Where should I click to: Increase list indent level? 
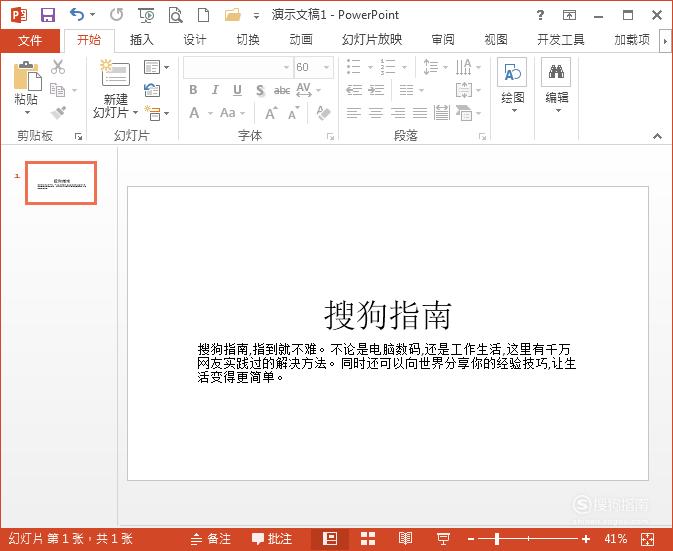pyautogui.click(x=376, y=90)
